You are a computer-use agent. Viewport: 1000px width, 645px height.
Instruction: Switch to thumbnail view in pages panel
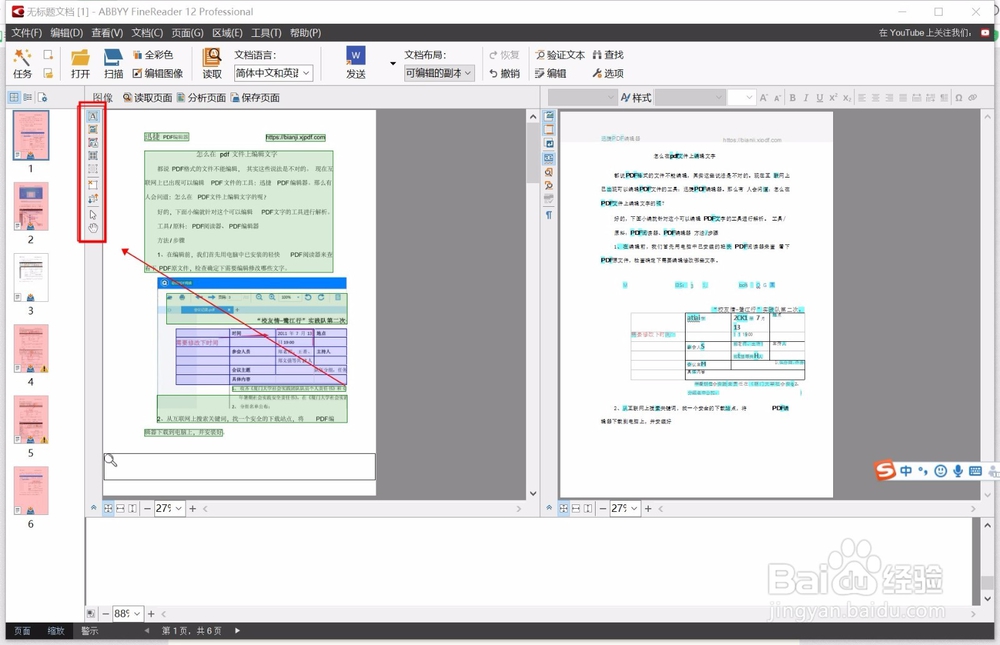click(x=13, y=98)
